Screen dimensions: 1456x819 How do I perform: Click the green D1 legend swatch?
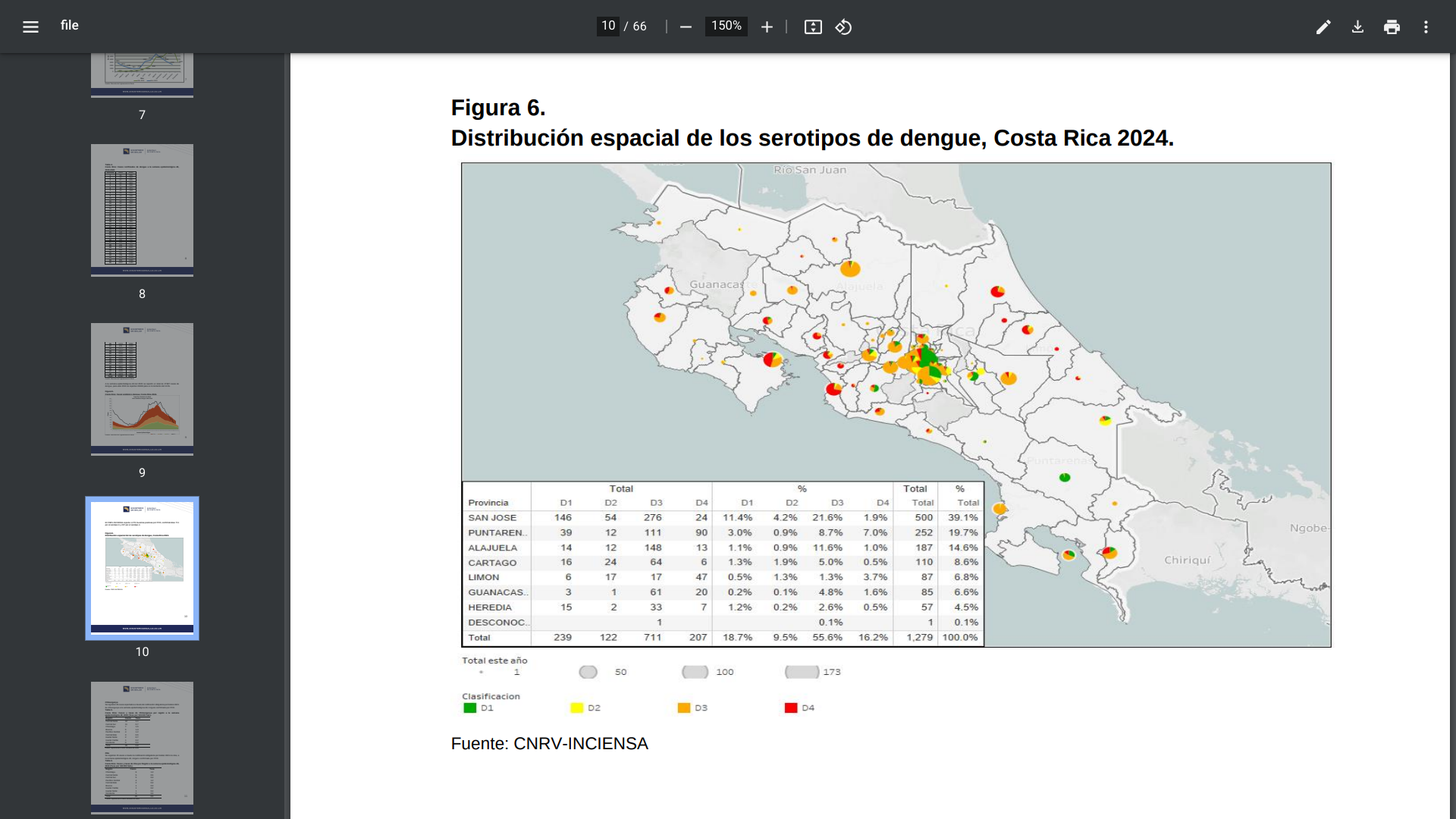coord(469,708)
